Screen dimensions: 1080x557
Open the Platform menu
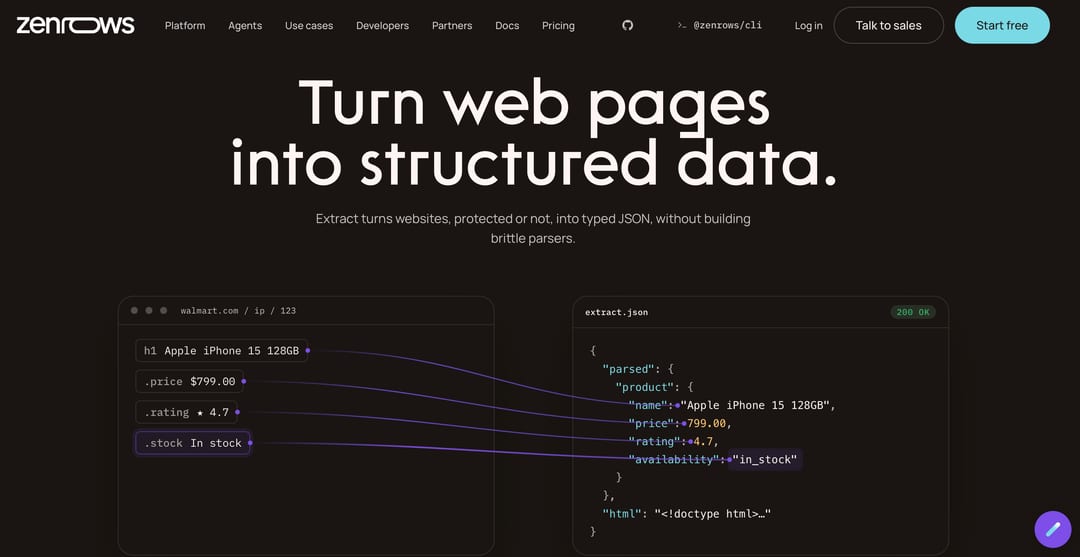pyautogui.click(x=185, y=25)
